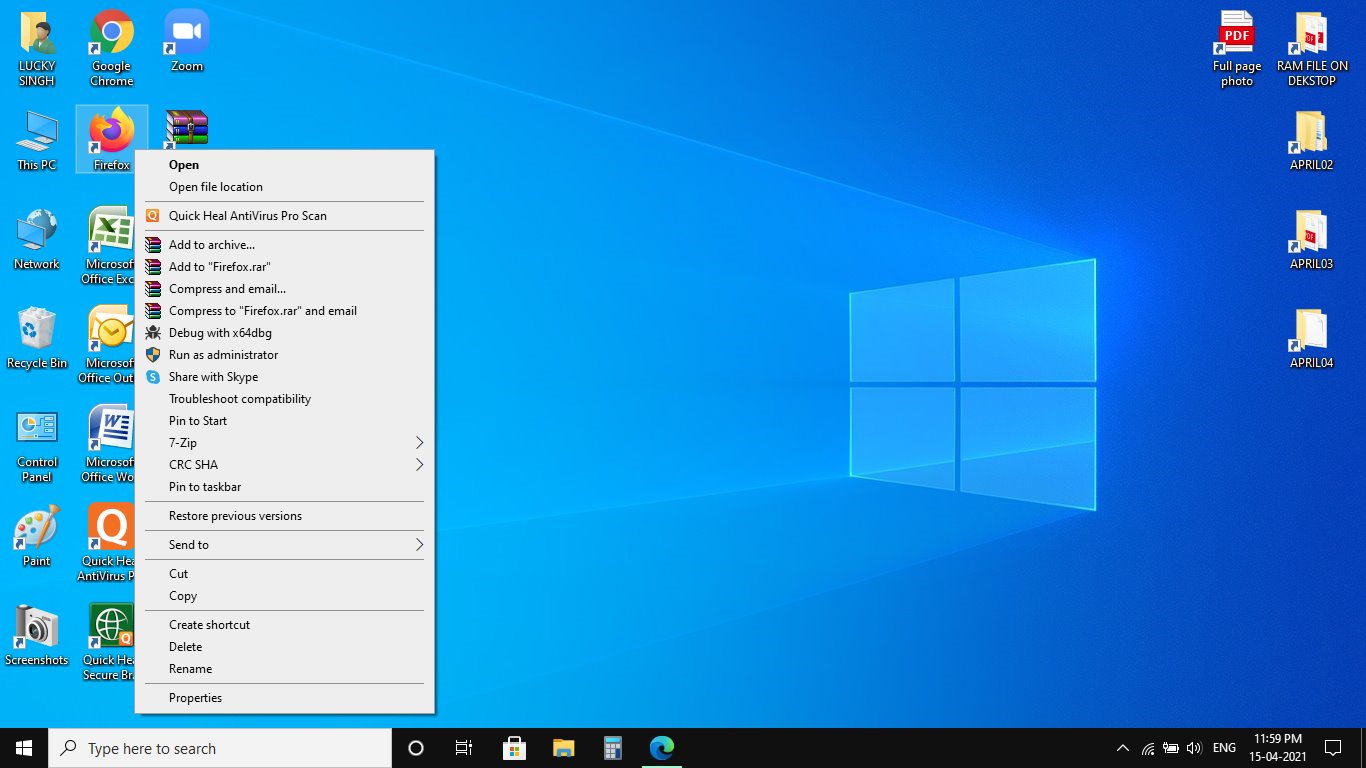Choose Pin to Start
1366x768 pixels.
284,421
